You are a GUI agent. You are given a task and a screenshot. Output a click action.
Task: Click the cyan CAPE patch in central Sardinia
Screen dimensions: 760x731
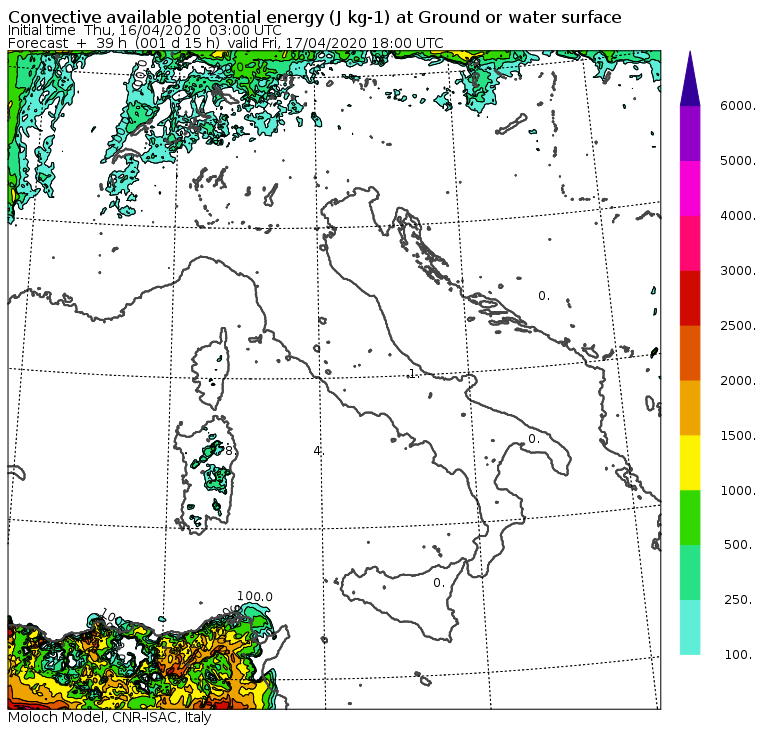coord(217,479)
